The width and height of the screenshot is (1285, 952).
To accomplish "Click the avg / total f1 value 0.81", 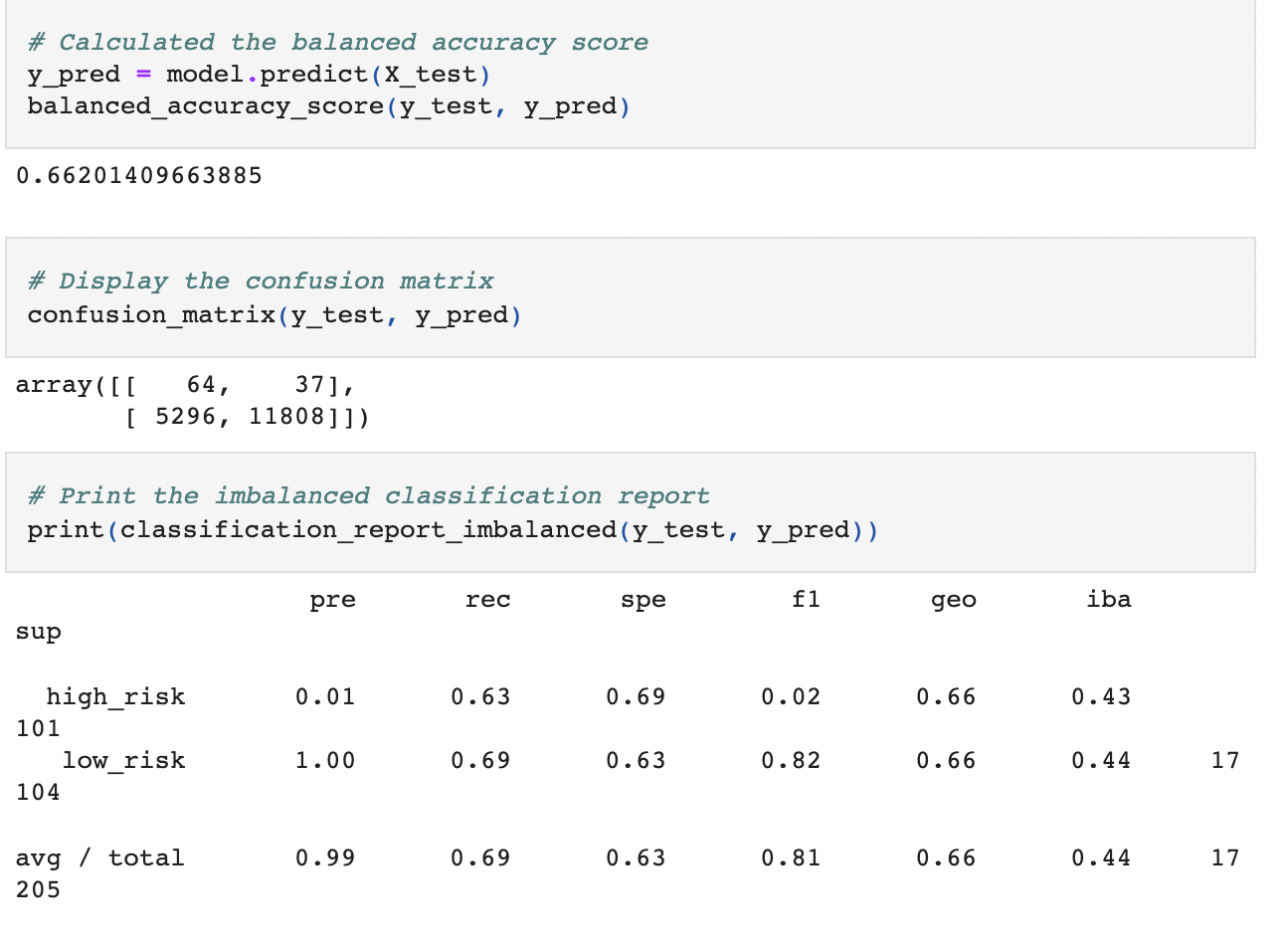I will point(791,858).
